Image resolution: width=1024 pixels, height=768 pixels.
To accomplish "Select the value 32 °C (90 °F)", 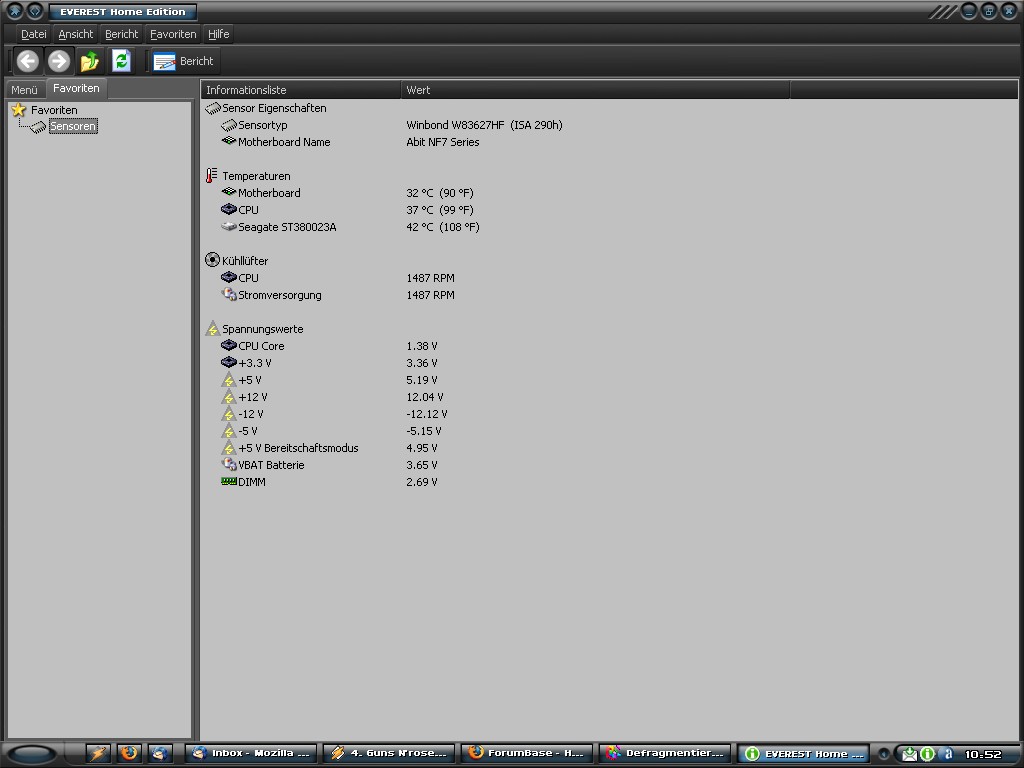I will pos(440,193).
